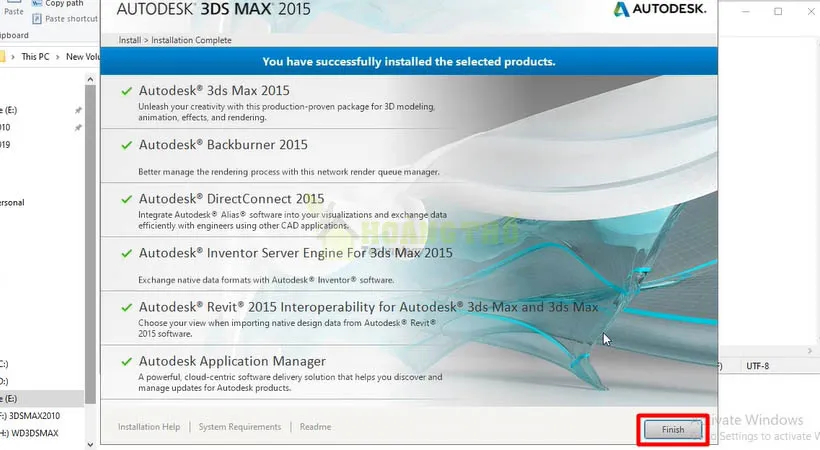Expand chevron after This PC in address bar
The height and width of the screenshot is (450, 820).
(57, 57)
